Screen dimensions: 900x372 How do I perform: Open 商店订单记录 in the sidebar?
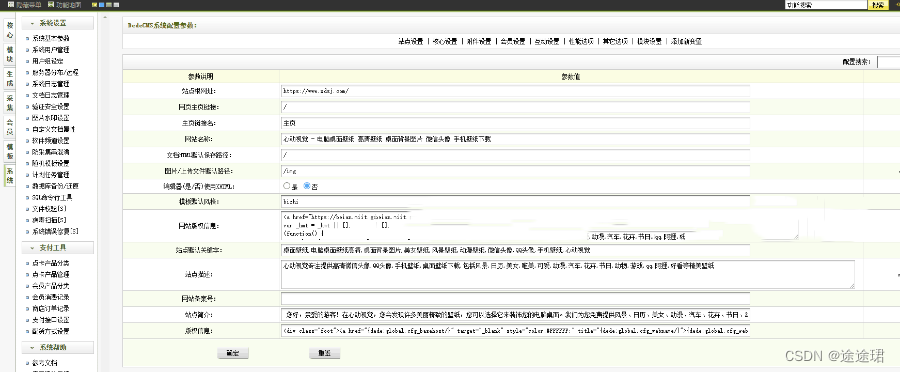click(x=51, y=308)
